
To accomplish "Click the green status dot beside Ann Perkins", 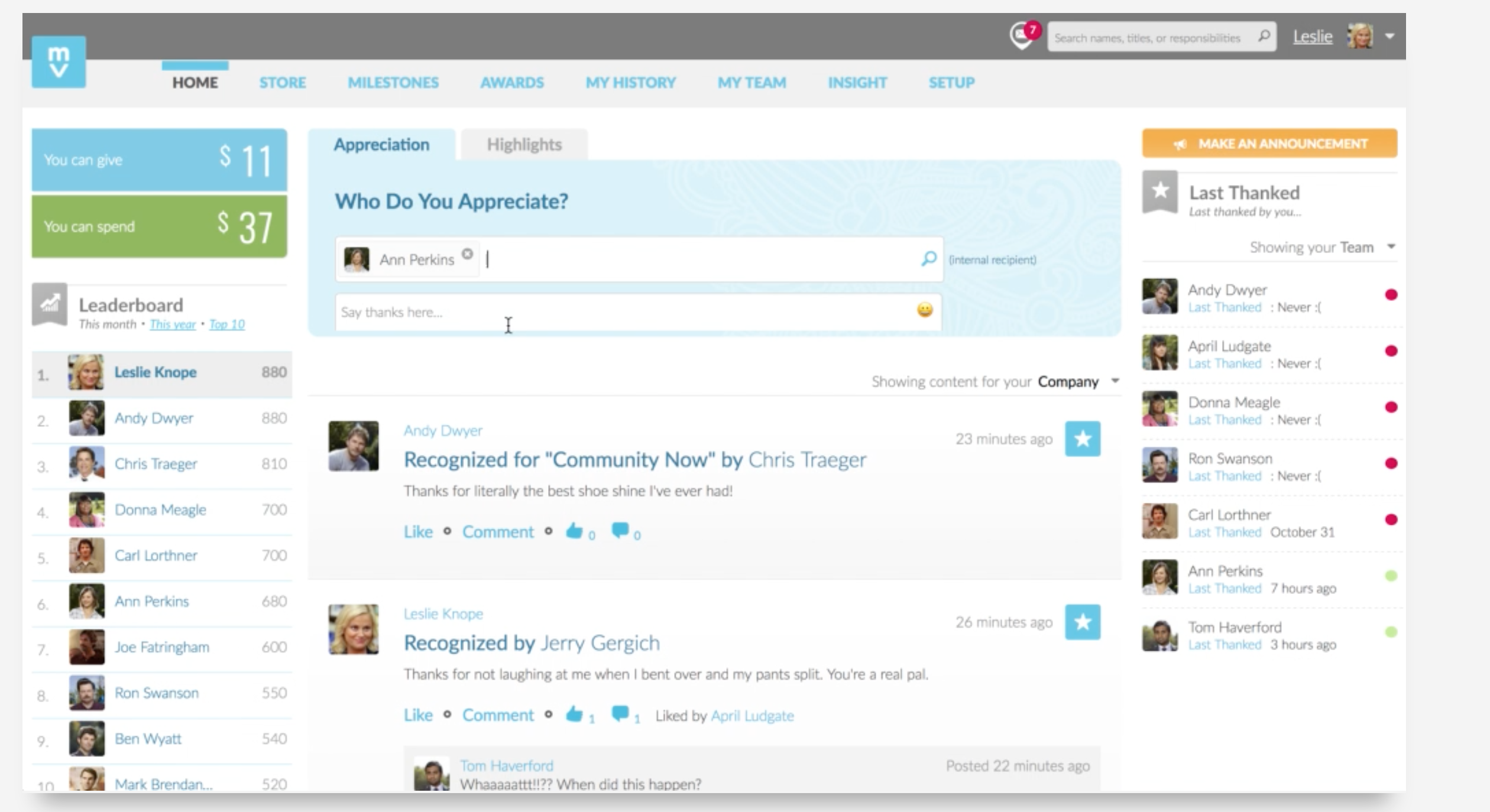I will click(1391, 576).
